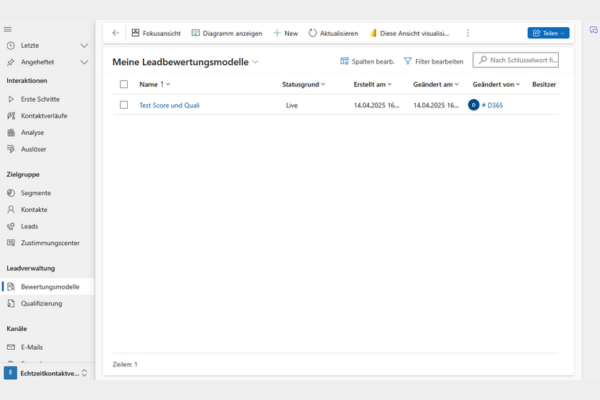Click the Live status cell

pos(292,105)
